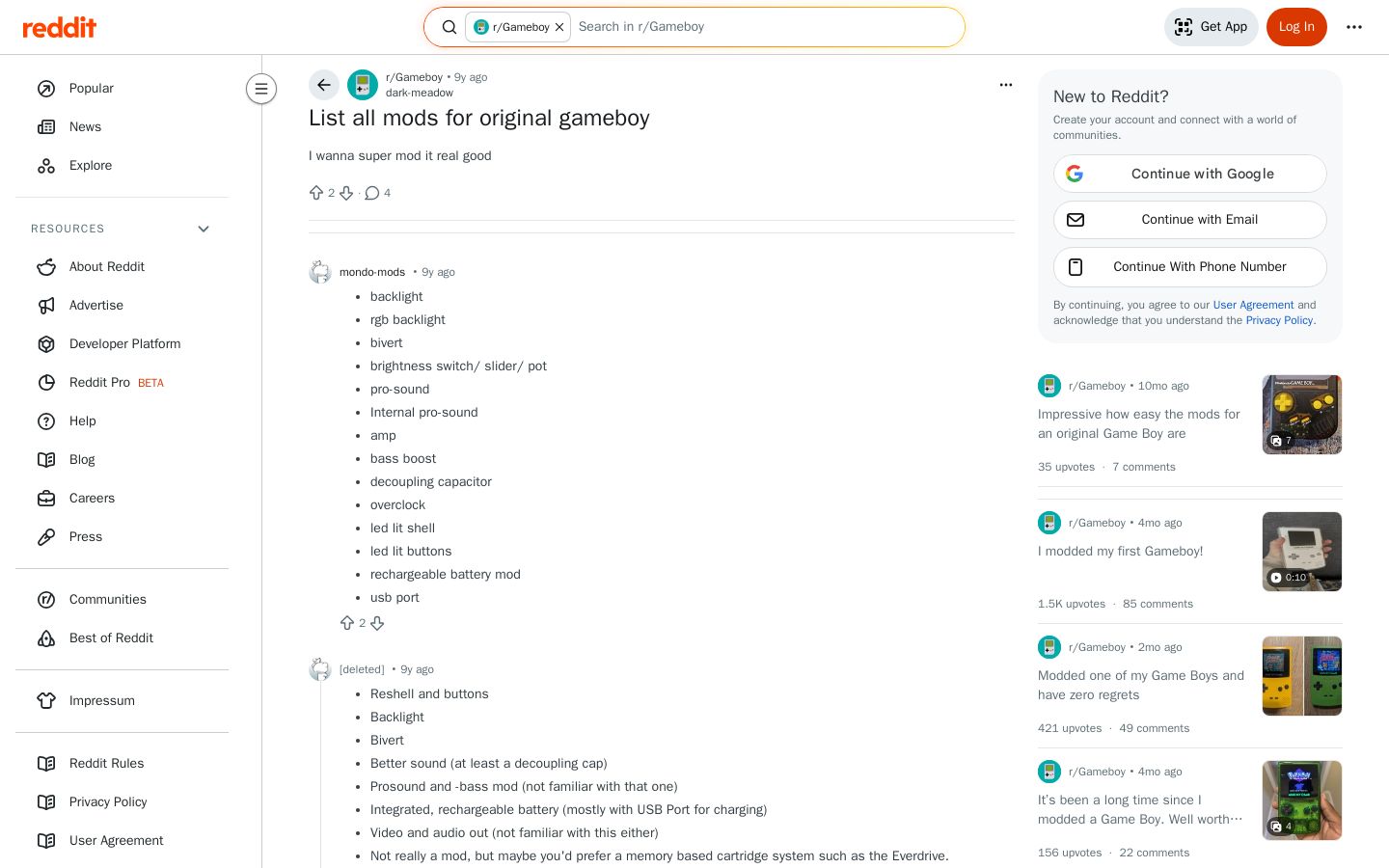Downvote mondo-mods comment
Image resolution: width=1389 pixels, height=868 pixels.
coord(377,623)
